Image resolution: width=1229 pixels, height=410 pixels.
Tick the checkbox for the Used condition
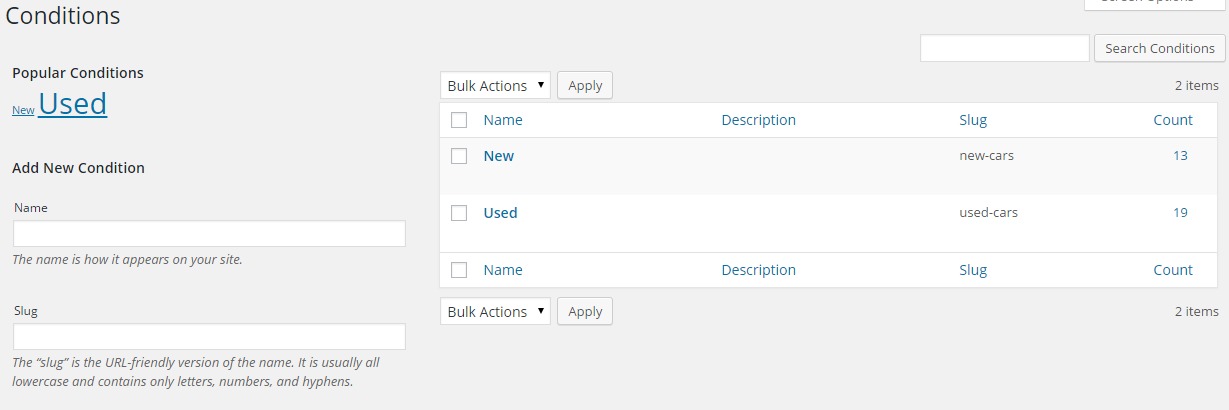[x=459, y=213]
